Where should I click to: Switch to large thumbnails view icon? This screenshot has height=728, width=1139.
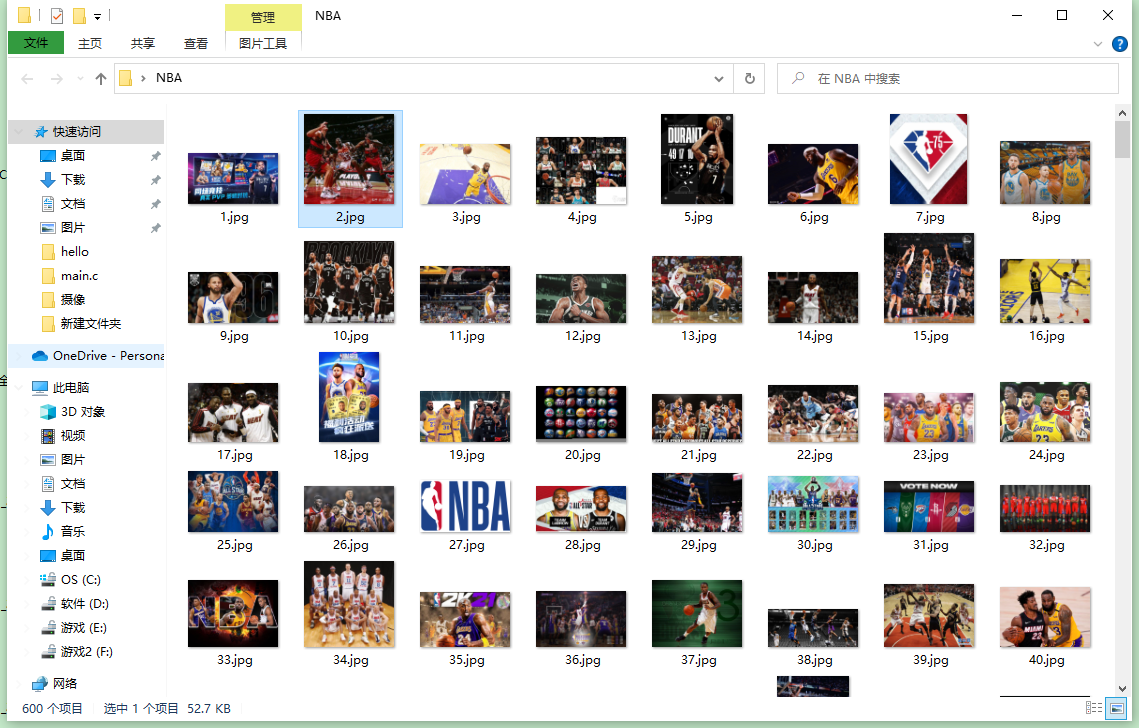(x=1116, y=708)
